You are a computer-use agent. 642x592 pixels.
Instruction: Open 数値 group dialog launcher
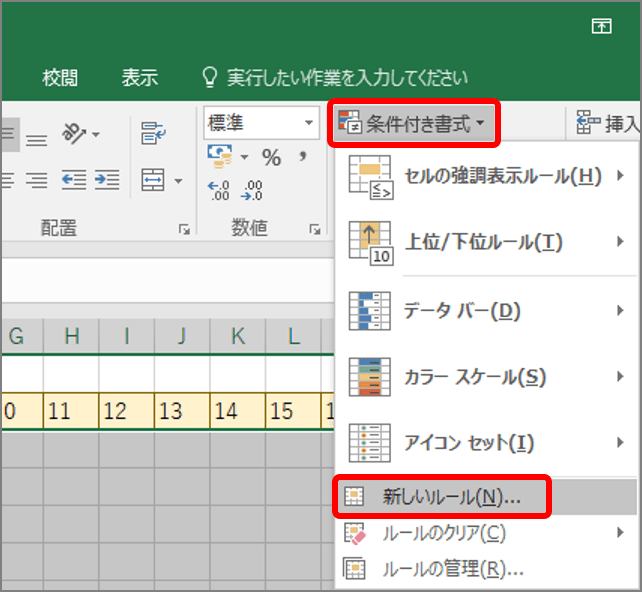point(315,229)
